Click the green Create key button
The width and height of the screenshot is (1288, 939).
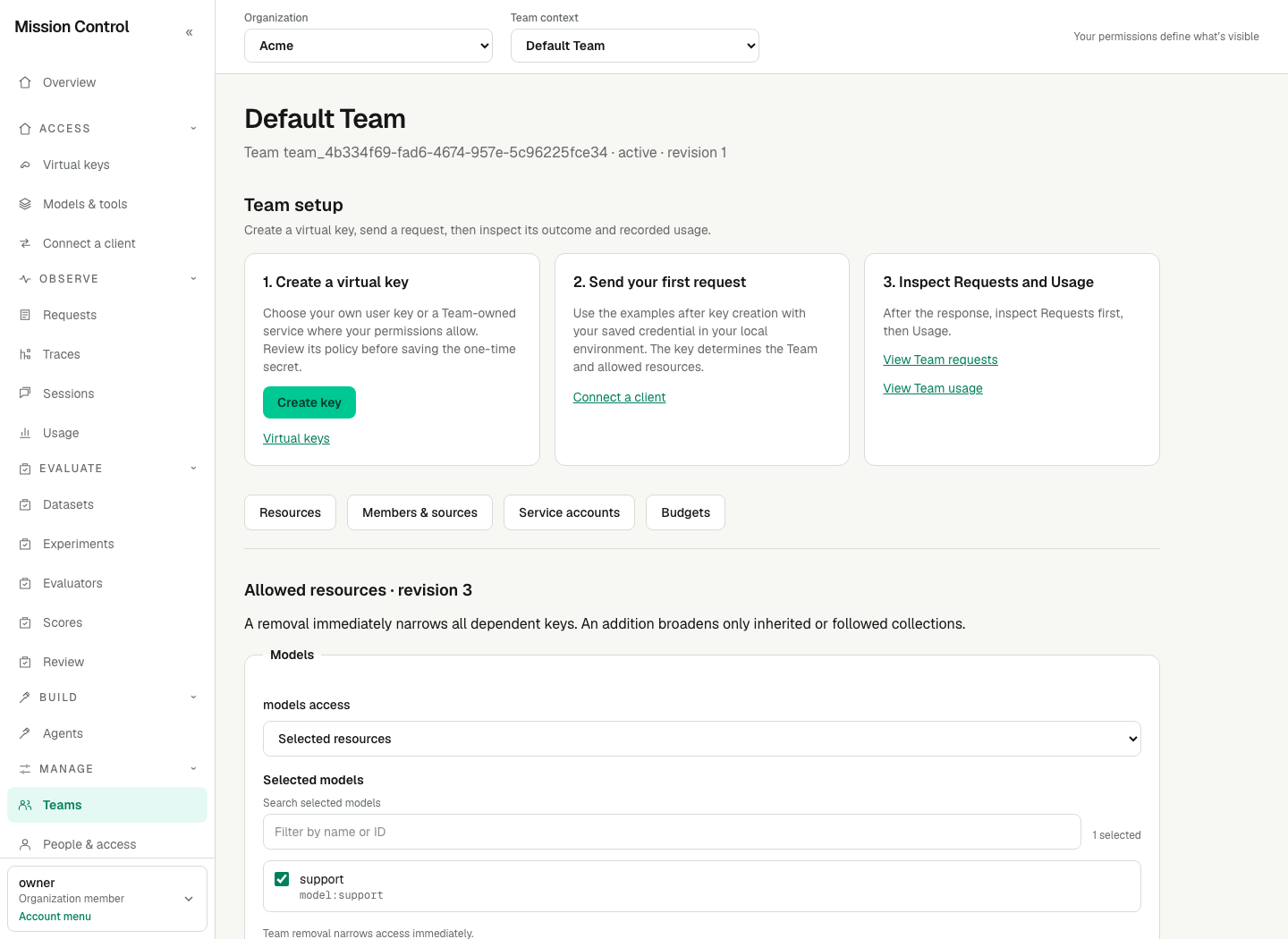(x=309, y=402)
